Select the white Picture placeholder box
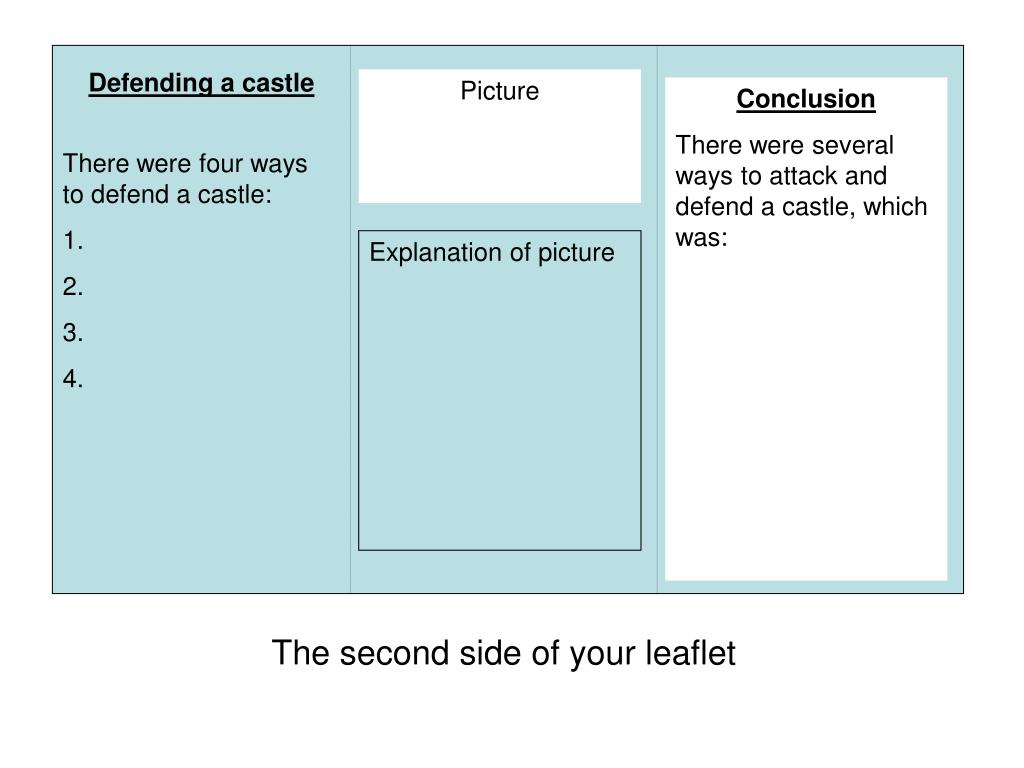 500,136
